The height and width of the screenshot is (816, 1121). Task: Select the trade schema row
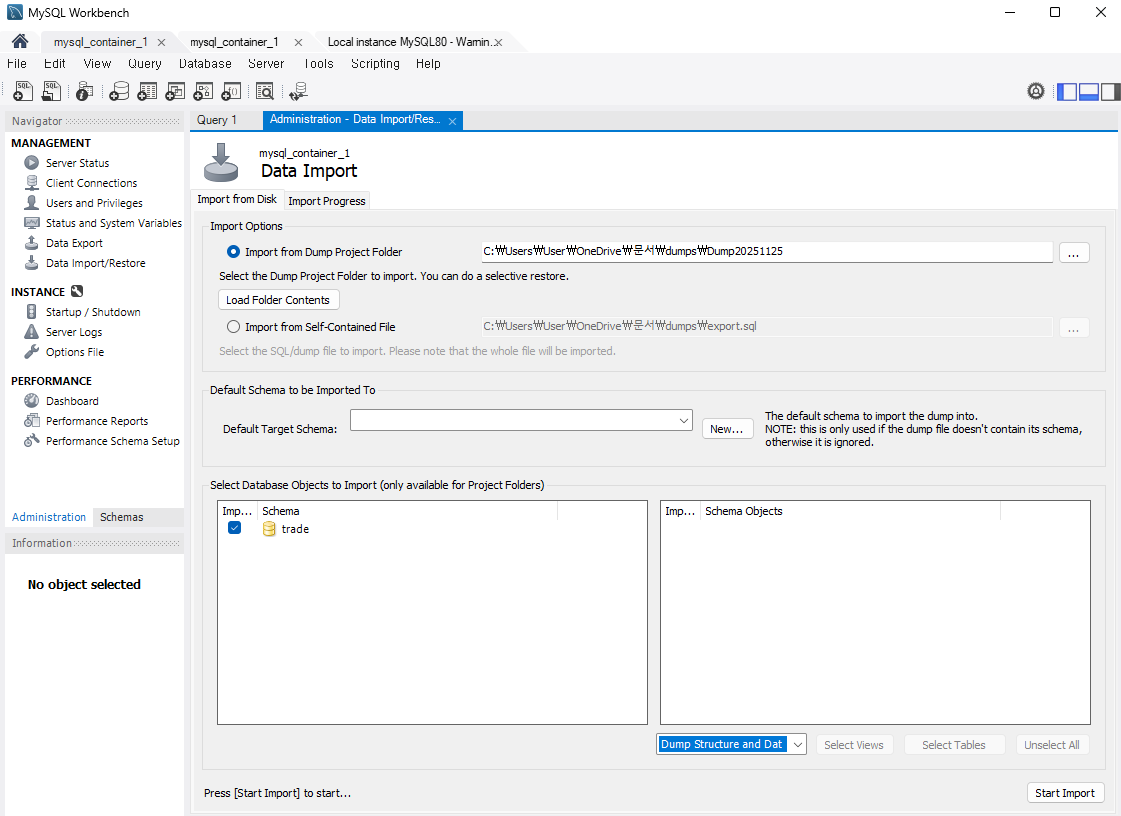(432, 529)
